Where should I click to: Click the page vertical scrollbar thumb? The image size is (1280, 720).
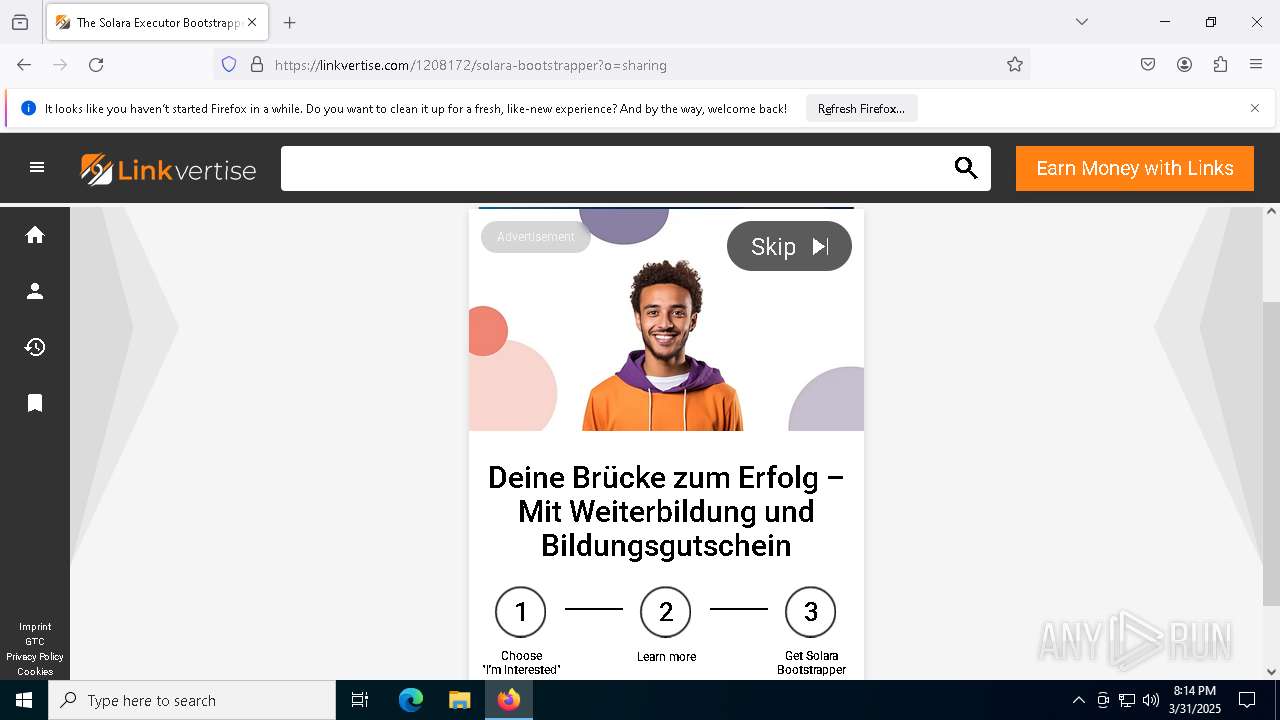click(x=1271, y=453)
